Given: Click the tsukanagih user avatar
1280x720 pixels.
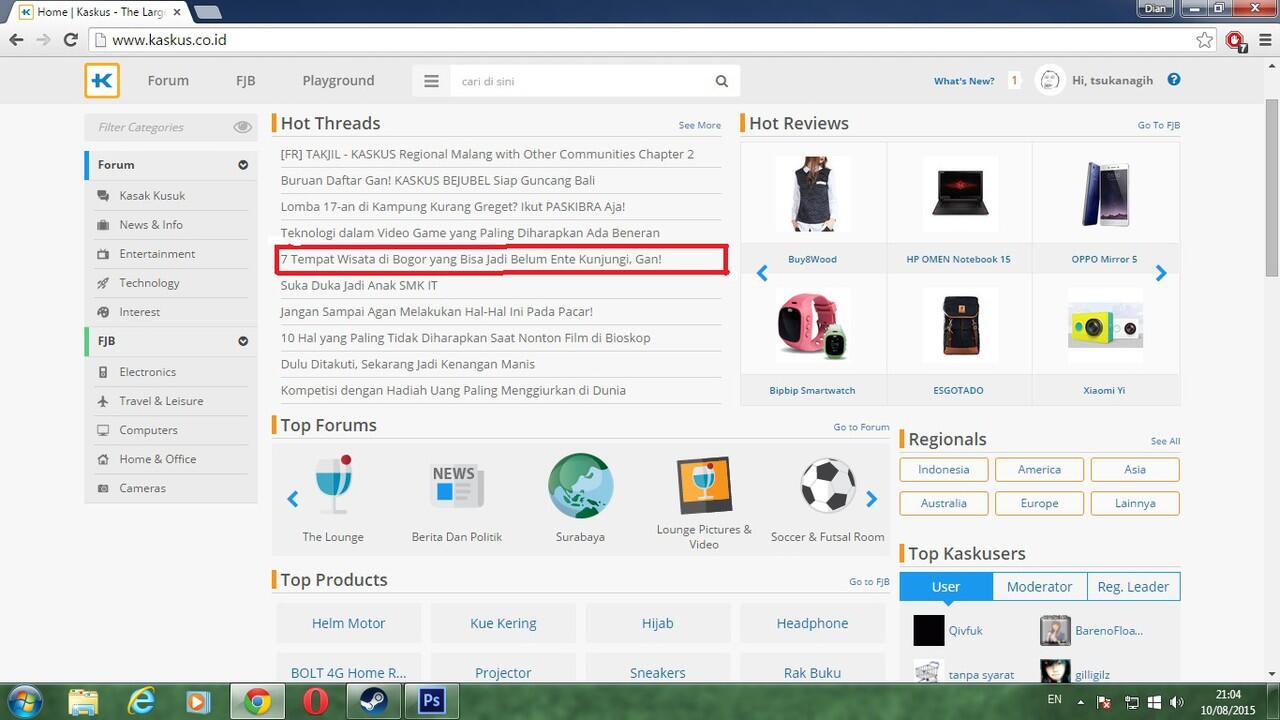Looking at the screenshot, I should pyautogui.click(x=1049, y=80).
